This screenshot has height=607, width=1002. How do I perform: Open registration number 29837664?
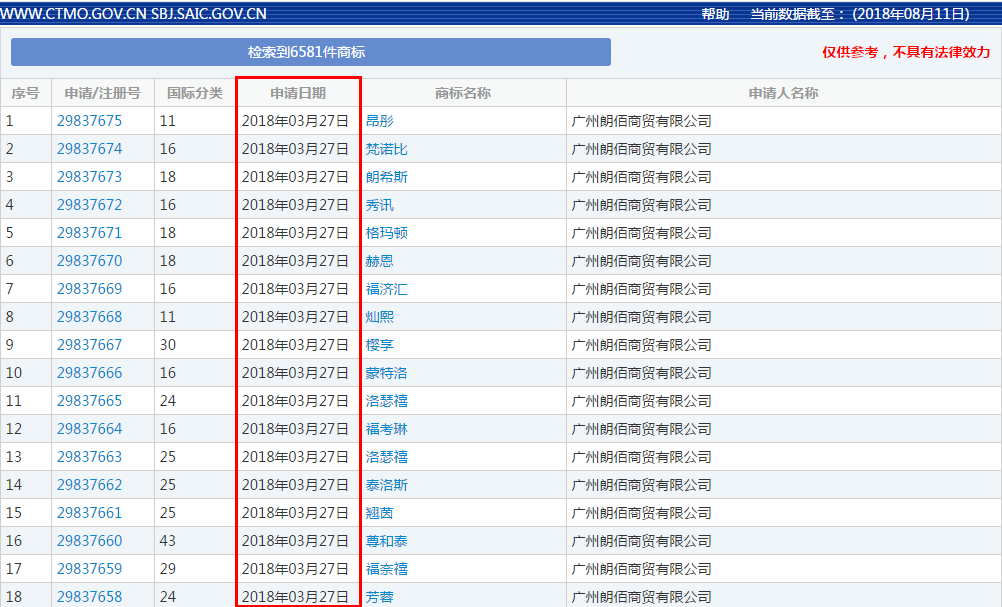pyautogui.click(x=89, y=429)
